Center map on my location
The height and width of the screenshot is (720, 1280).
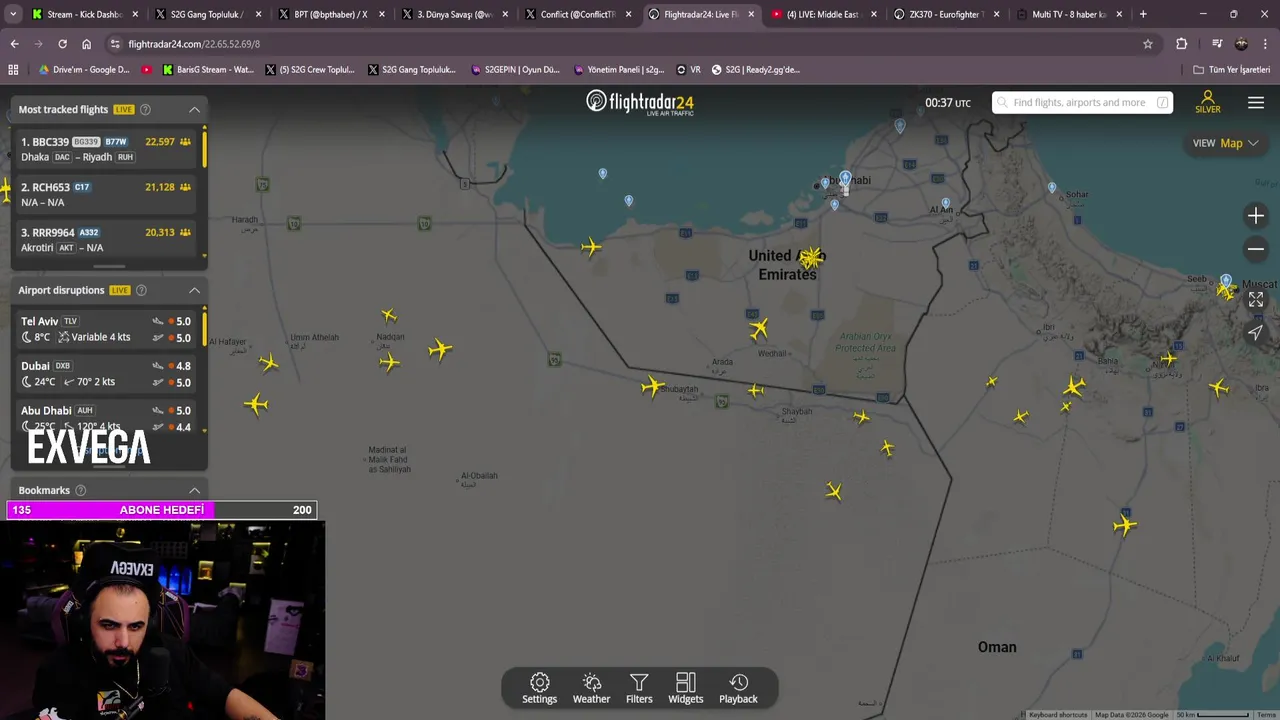[x=1256, y=332]
